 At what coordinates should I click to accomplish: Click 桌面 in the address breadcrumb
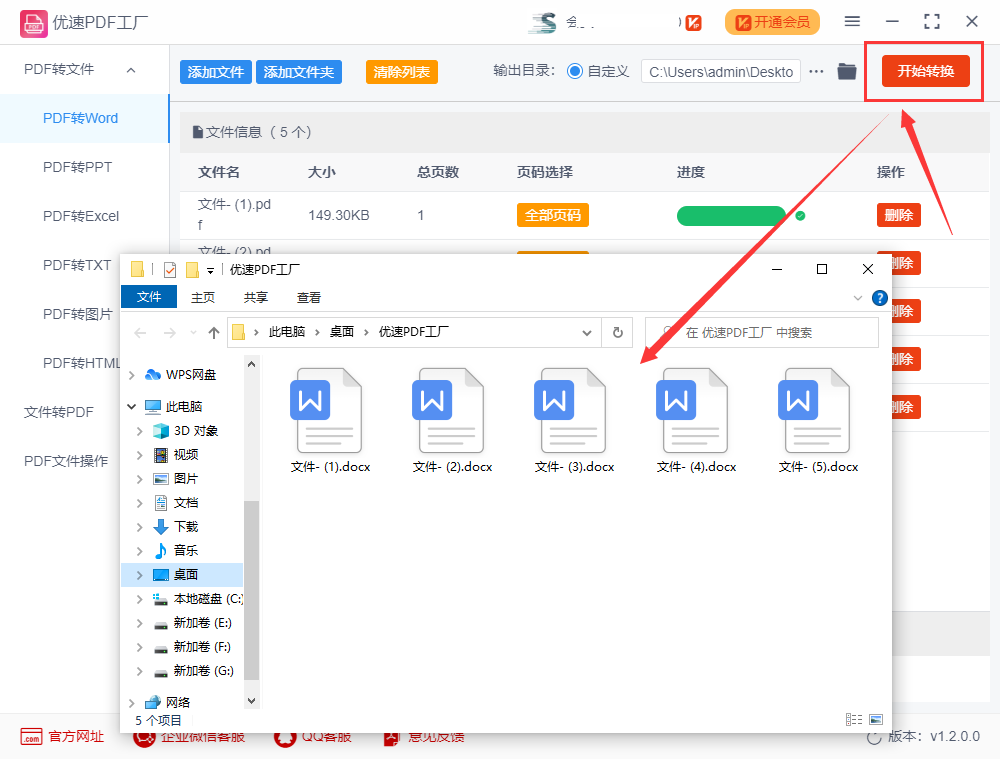341,332
